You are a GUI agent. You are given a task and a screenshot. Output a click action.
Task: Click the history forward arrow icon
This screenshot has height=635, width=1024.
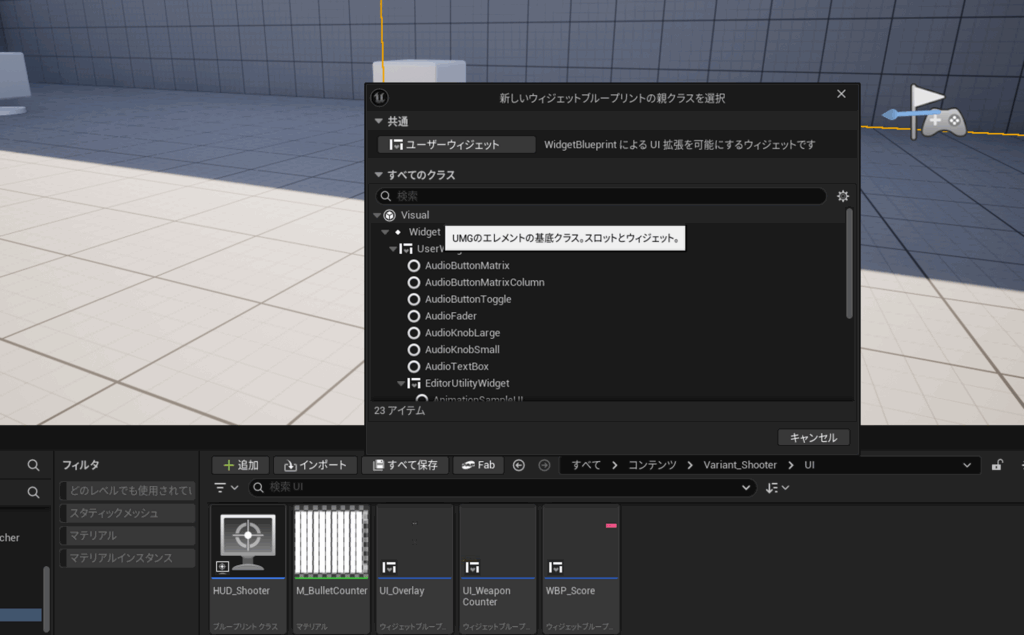click(544, 465)
